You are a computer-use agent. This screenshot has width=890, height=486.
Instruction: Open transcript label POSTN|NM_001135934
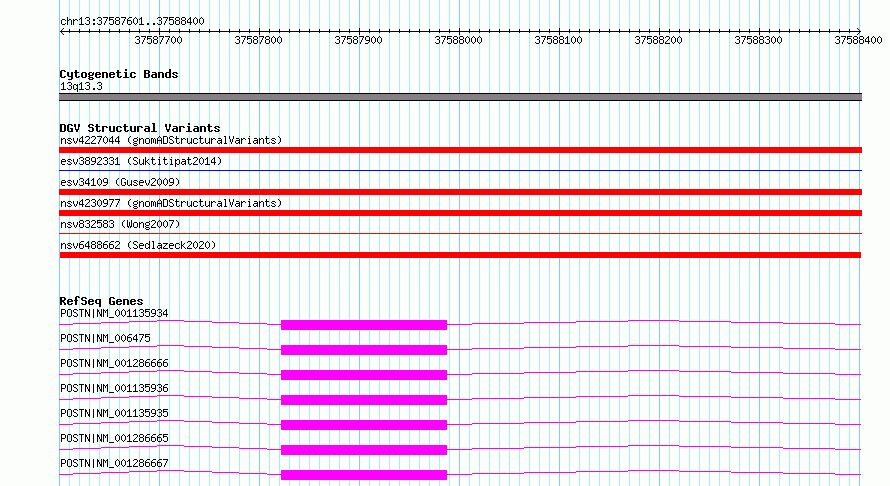click(114, 313)
